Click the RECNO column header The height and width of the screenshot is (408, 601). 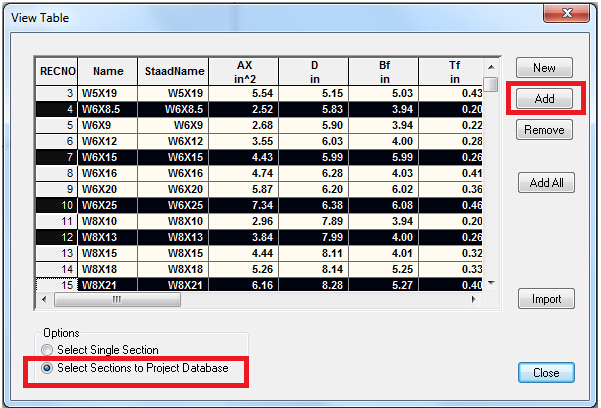pos(56,71)
